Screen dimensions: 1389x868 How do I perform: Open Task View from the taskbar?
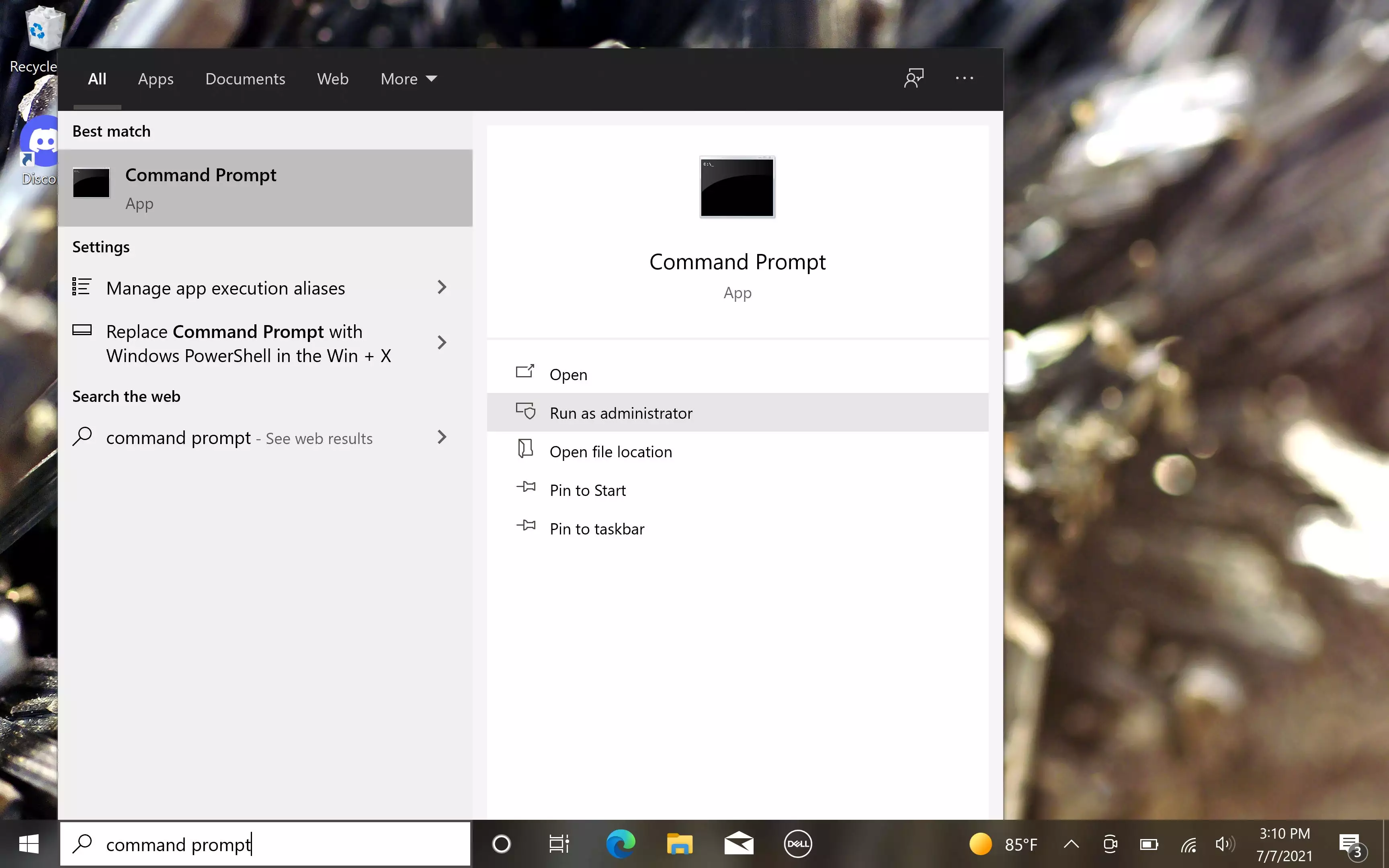coord(559,844)
